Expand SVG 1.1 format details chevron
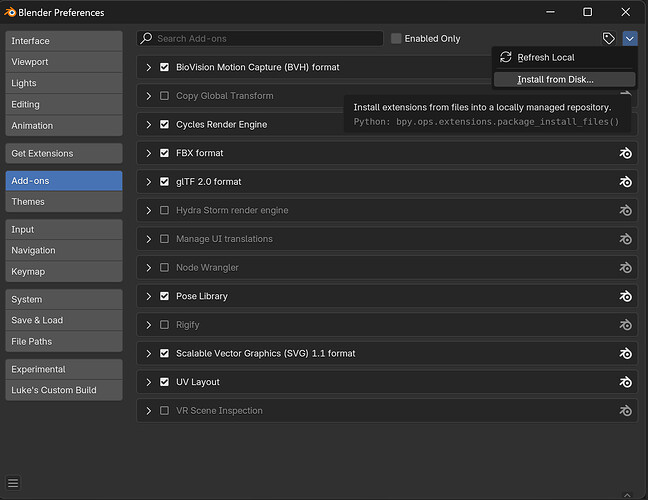The height and width of the screenshot is (500, 648). click(x=149, y=353)
